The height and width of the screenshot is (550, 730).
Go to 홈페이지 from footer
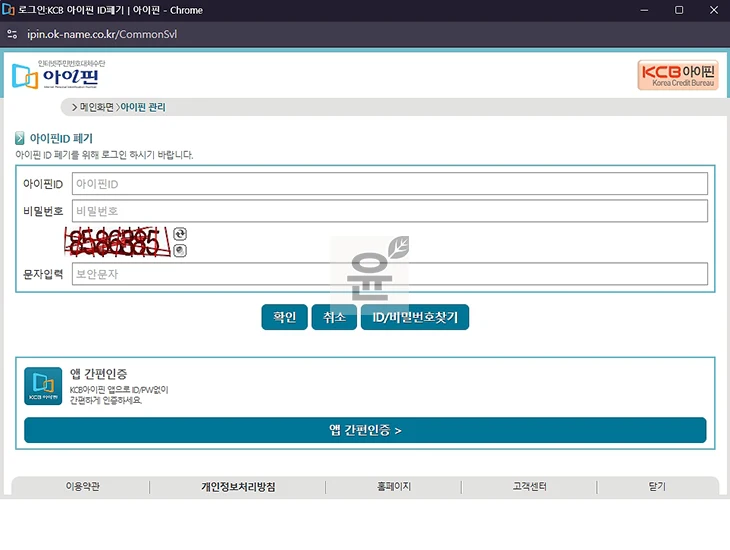point(393,487)
